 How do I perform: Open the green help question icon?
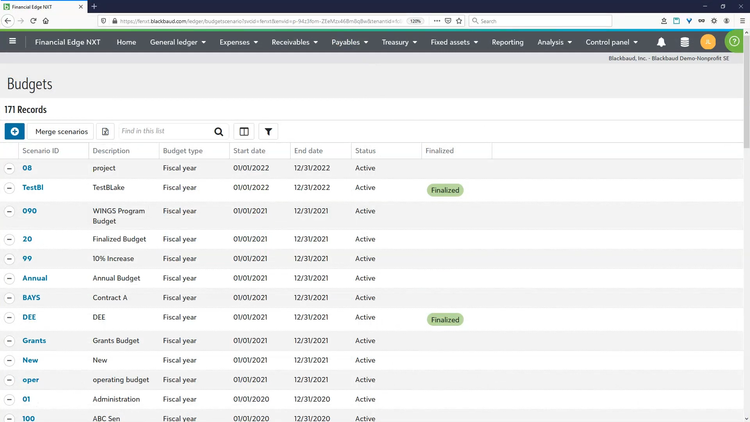coord(734,42)
